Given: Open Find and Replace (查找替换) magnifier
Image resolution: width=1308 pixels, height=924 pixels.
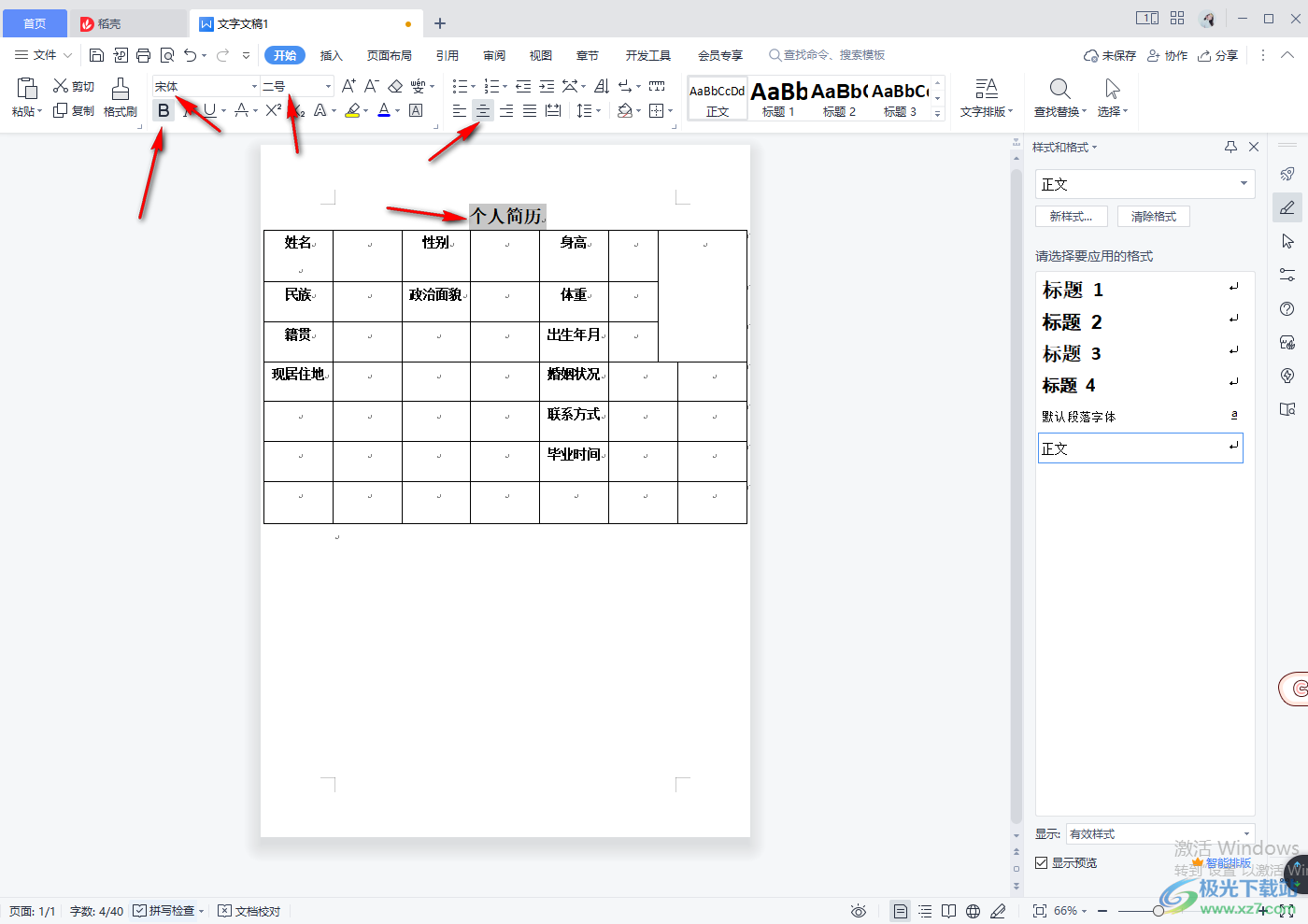Looking at the screenshot, I should (1059, 89).
